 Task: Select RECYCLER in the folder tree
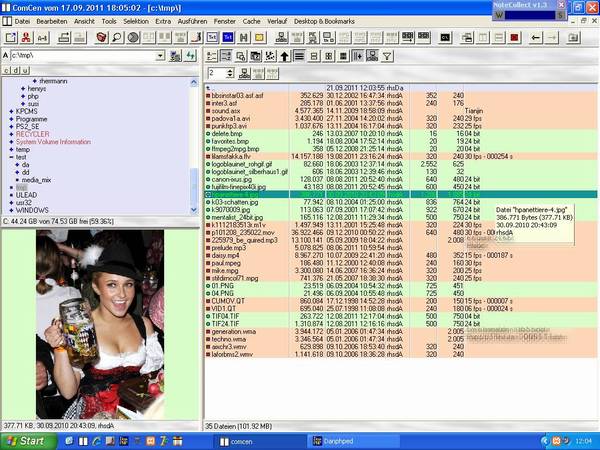pyautogui.click(x=33, y=134)
